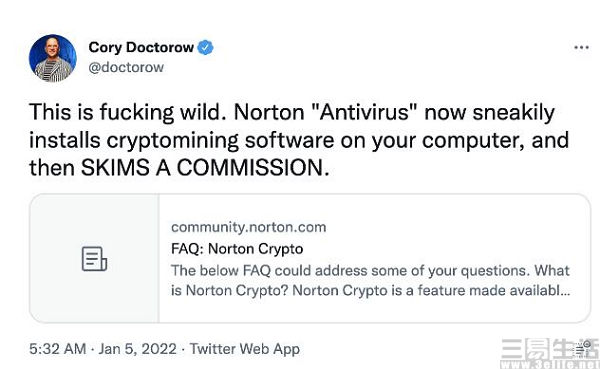Visit the @doctorow handle link
Viewport: 600px width, 369px height.
[126, 67]
